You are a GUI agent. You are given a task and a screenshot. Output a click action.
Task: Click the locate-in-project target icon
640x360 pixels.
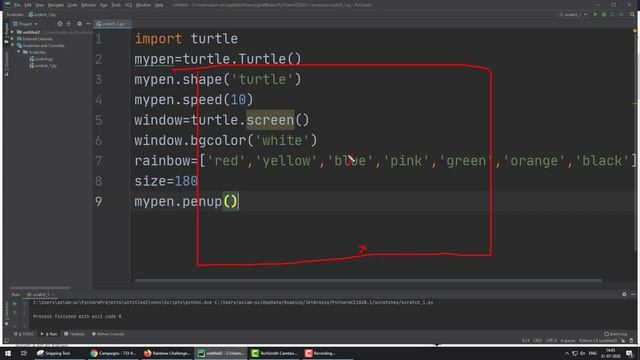(x=60, y=24)
